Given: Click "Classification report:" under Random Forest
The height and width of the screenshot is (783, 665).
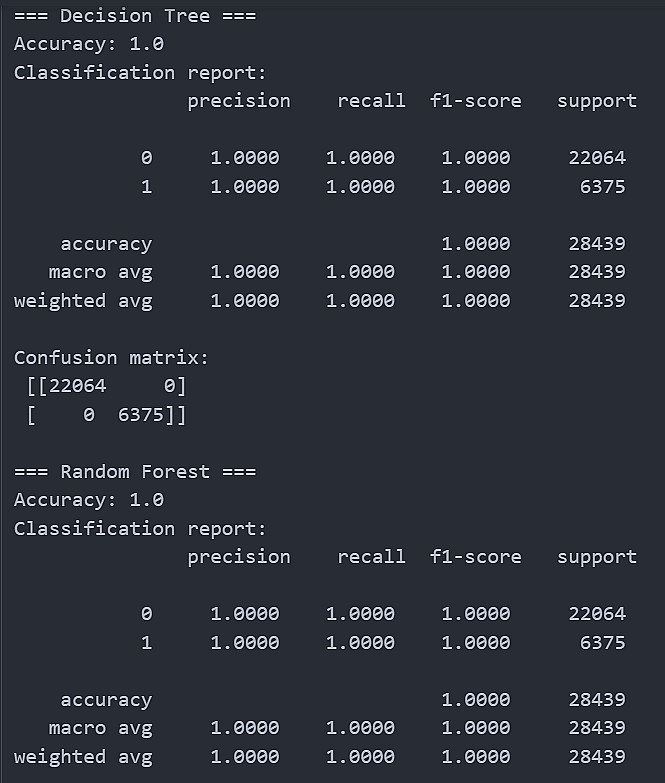Looking at the screenshot, I should coord(141,529).
